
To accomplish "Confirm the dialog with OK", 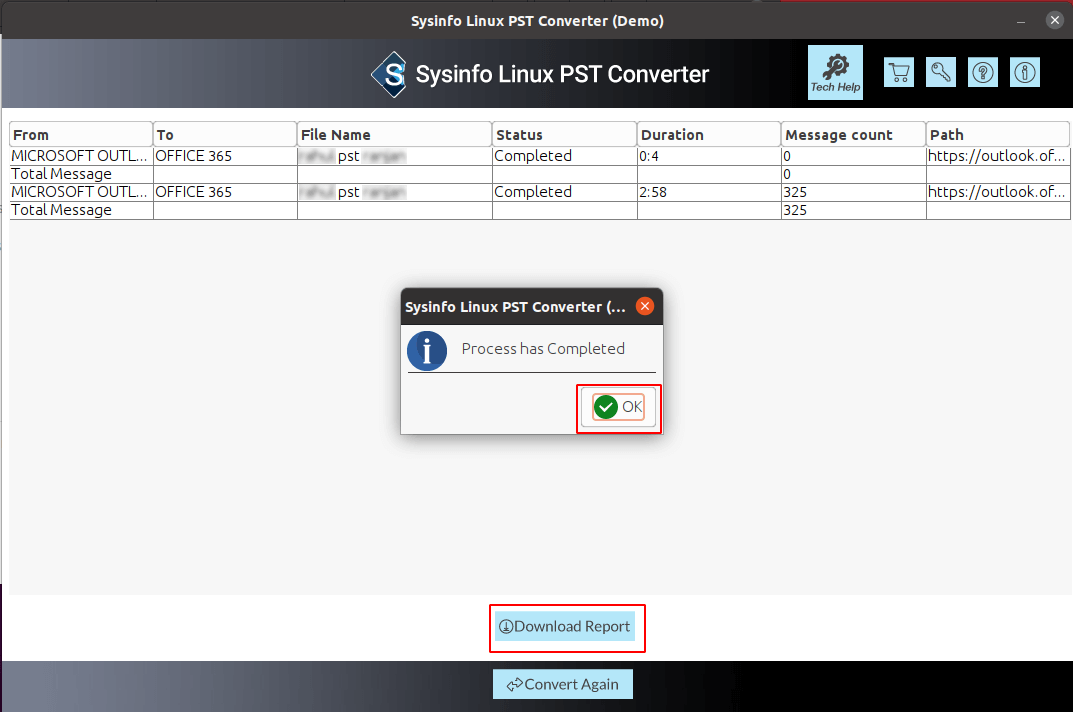I will (x=619, y=407).
